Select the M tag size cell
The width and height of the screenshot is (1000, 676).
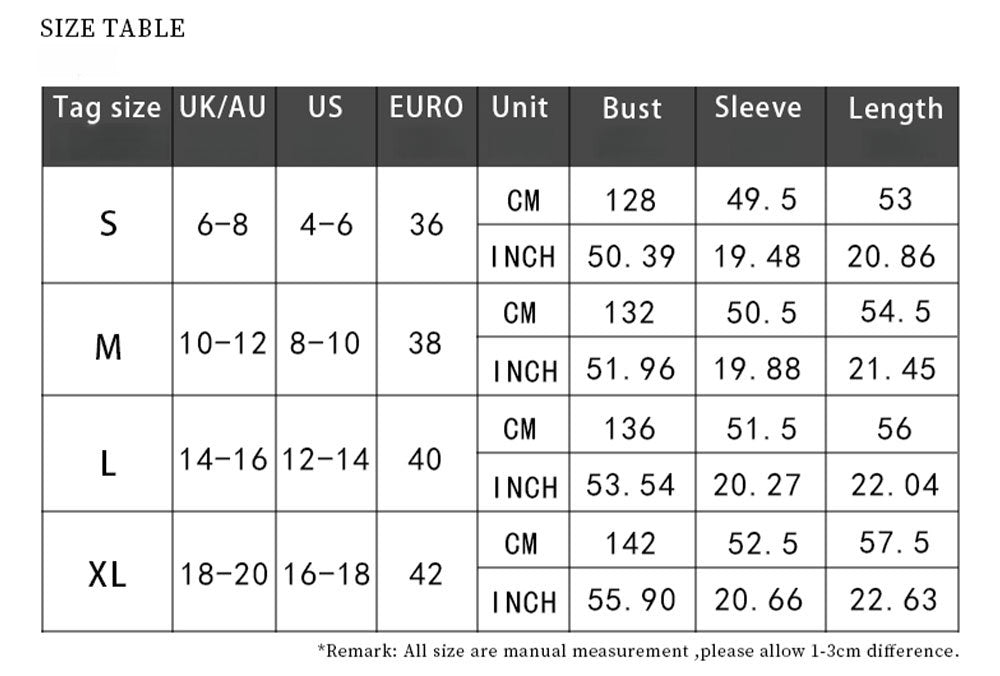(x=108, y=347)
